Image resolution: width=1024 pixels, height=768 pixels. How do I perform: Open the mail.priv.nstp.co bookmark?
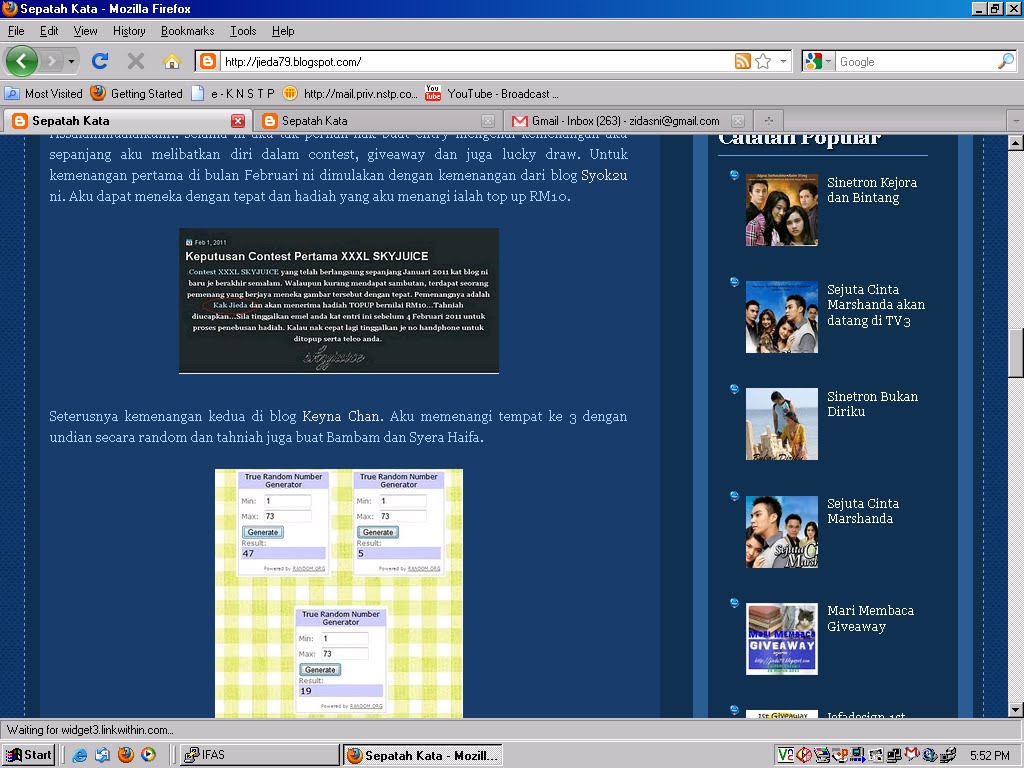pos(350,93)
